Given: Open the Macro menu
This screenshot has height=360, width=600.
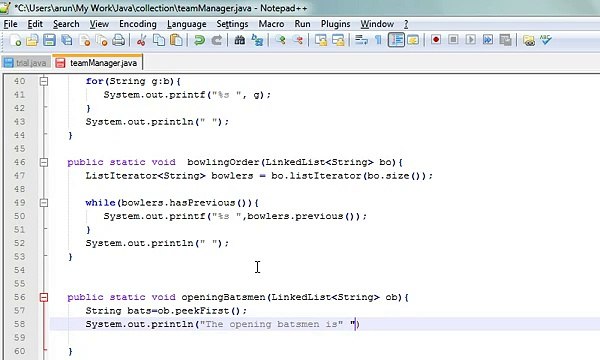Looking at the screenshot, I should coord(271,24).
